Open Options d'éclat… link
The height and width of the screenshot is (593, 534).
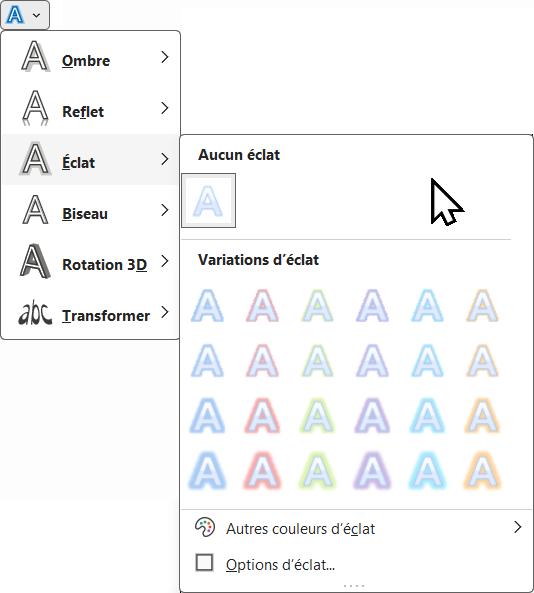click(280, 565)
